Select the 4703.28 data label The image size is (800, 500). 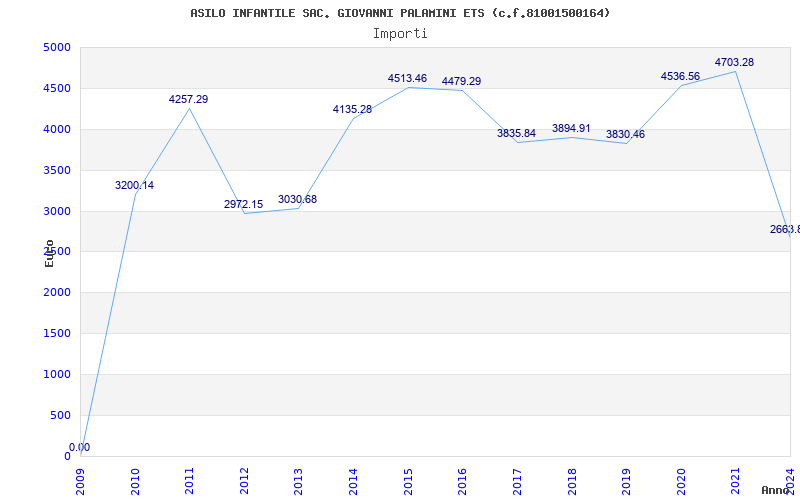coord(734,62)
